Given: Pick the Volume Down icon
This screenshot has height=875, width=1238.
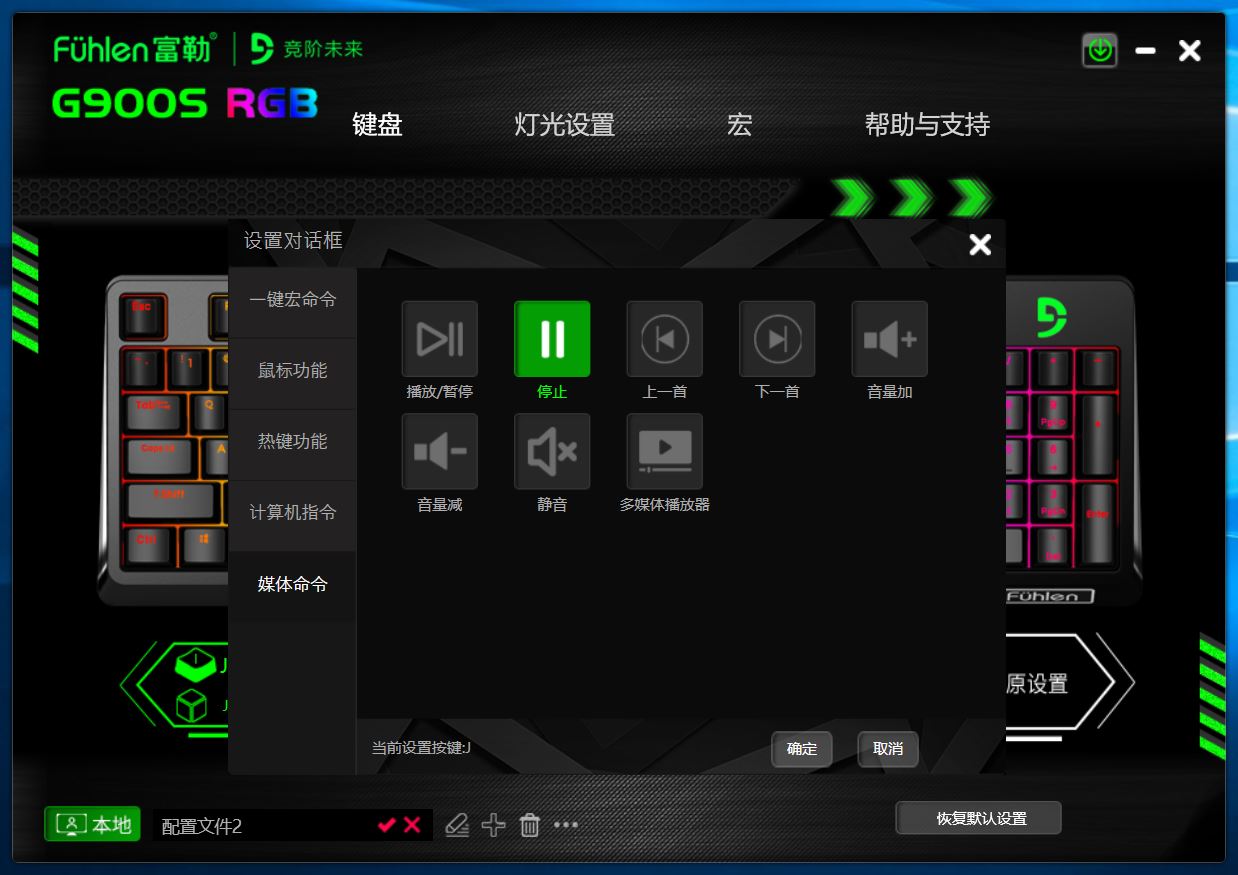Looking at the screenshot, I should [x=440, y=451].
